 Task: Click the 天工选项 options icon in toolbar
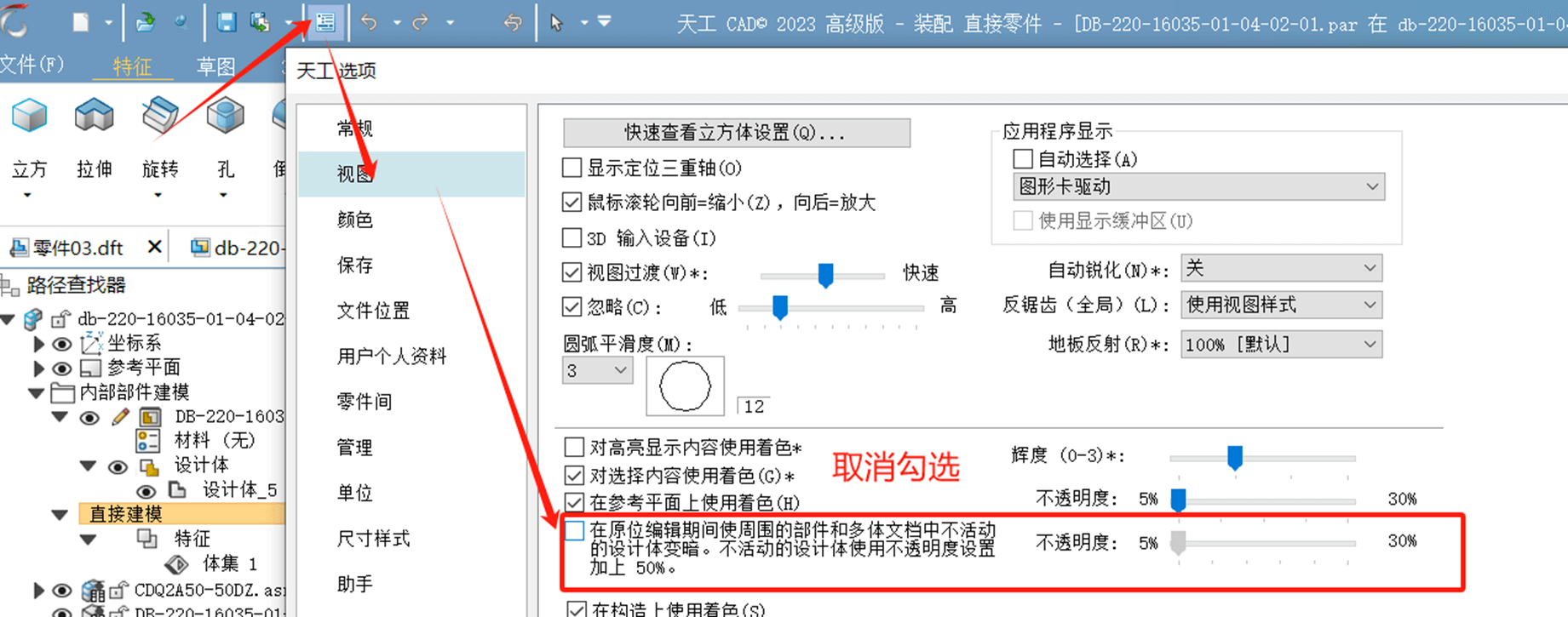pyautogui.click(x=325, y=22)
